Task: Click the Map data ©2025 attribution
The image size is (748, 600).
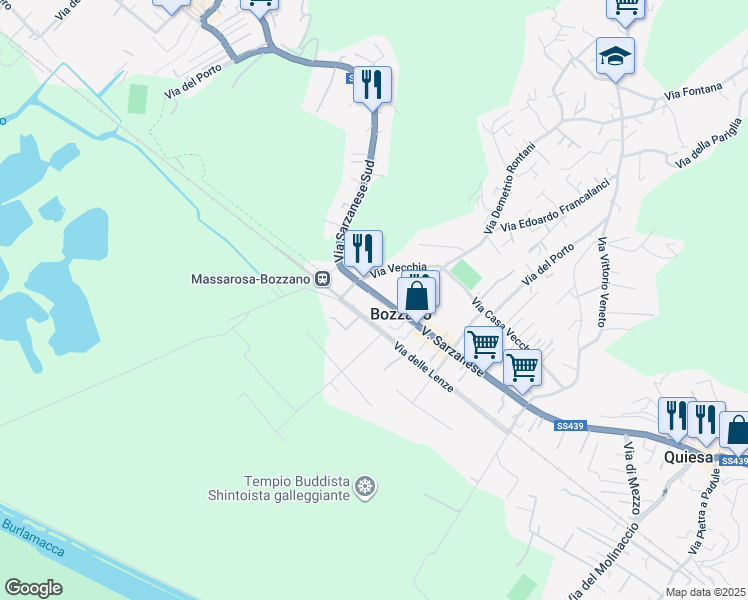Action: pyautogui.click(x=706, y=592)
